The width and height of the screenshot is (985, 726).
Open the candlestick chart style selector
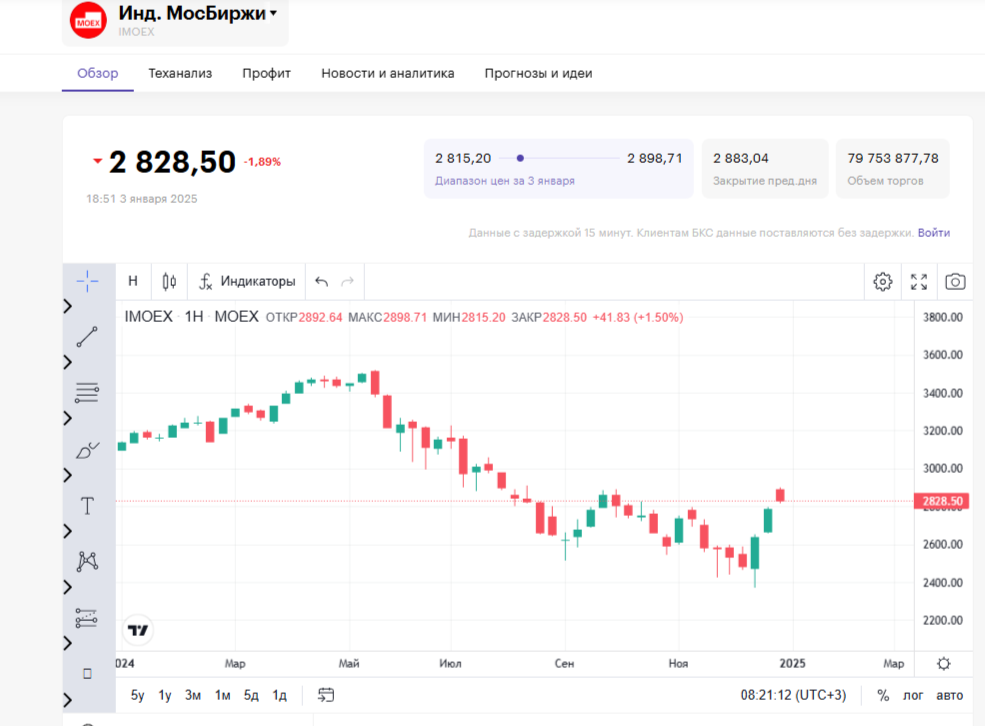click(x=169, y=282)
